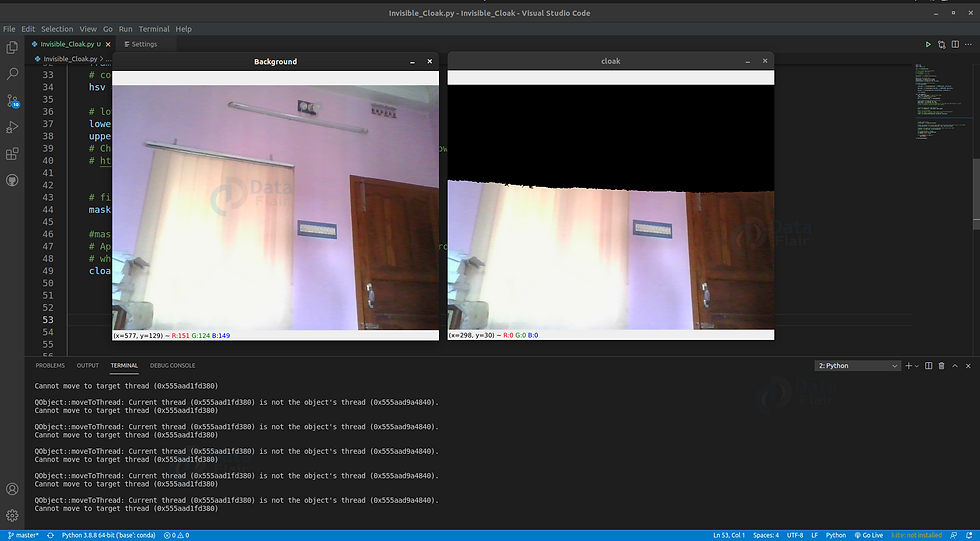The width and height of the screenshot is (980, 541).
Task: Open Run and Debug view
Action: coord(12,127)
